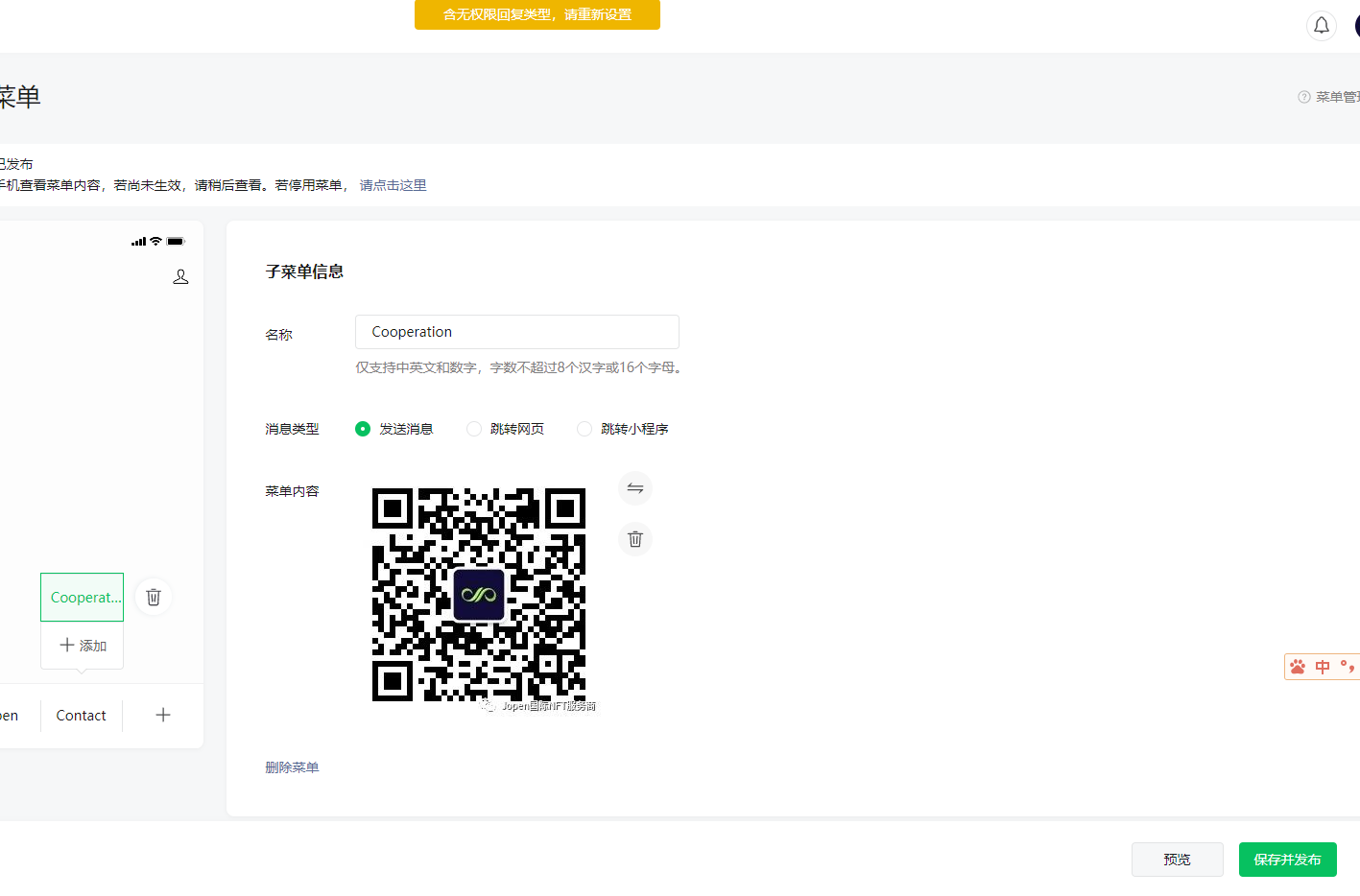The image size is (1360, 896).
Task: Click the 预览 preview button
Action: (1178, 860)
